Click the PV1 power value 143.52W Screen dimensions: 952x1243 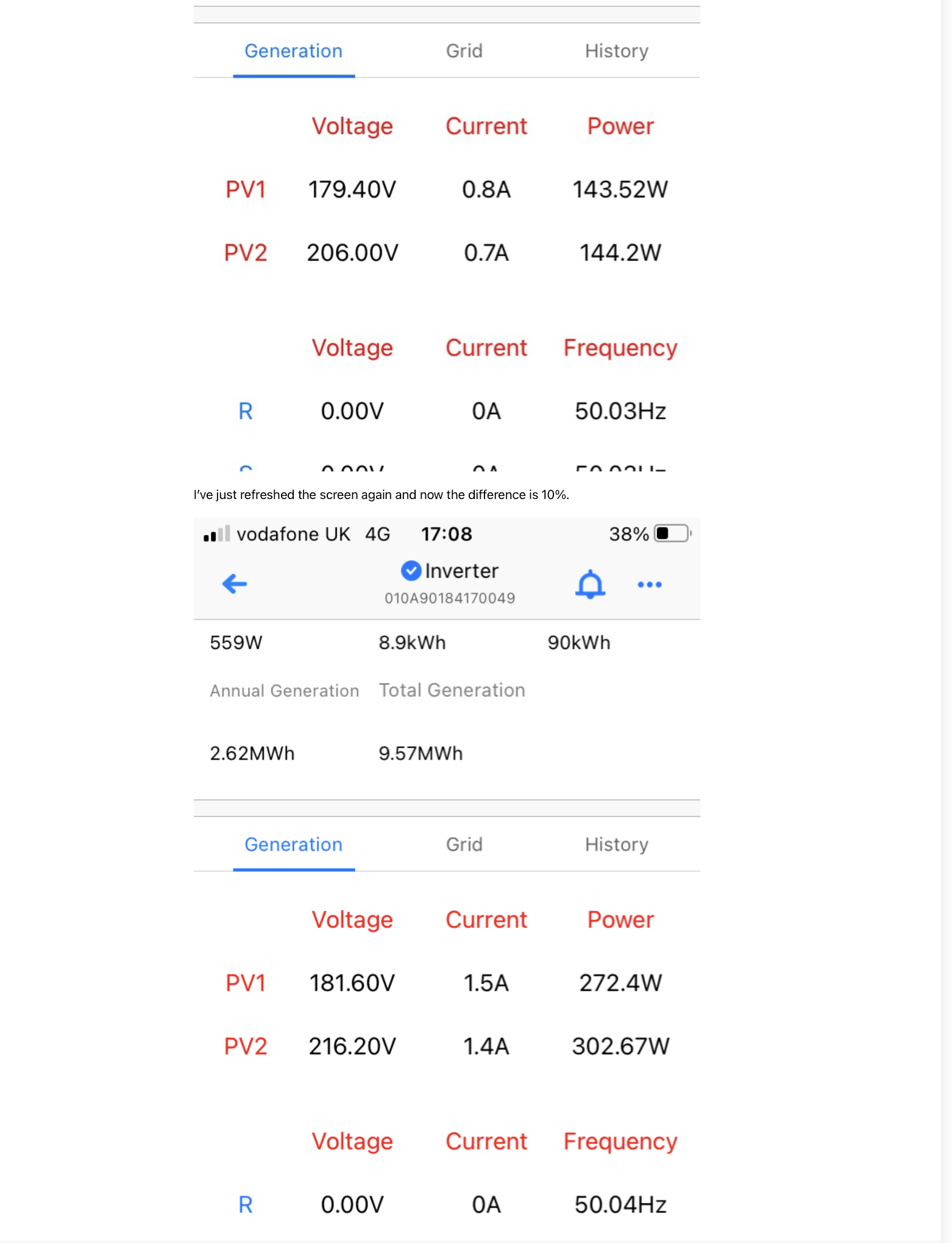620,189
